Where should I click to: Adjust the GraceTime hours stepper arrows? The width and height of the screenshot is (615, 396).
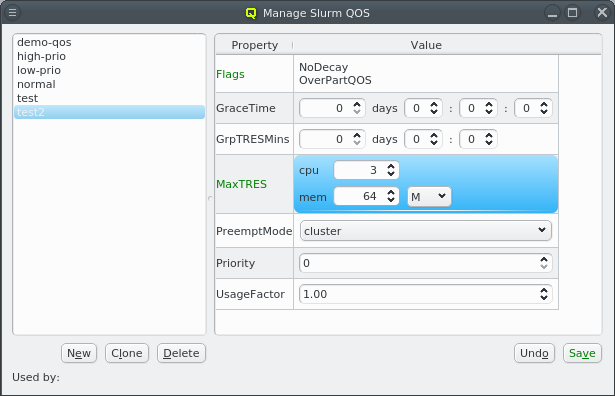[x=434, y=108]
